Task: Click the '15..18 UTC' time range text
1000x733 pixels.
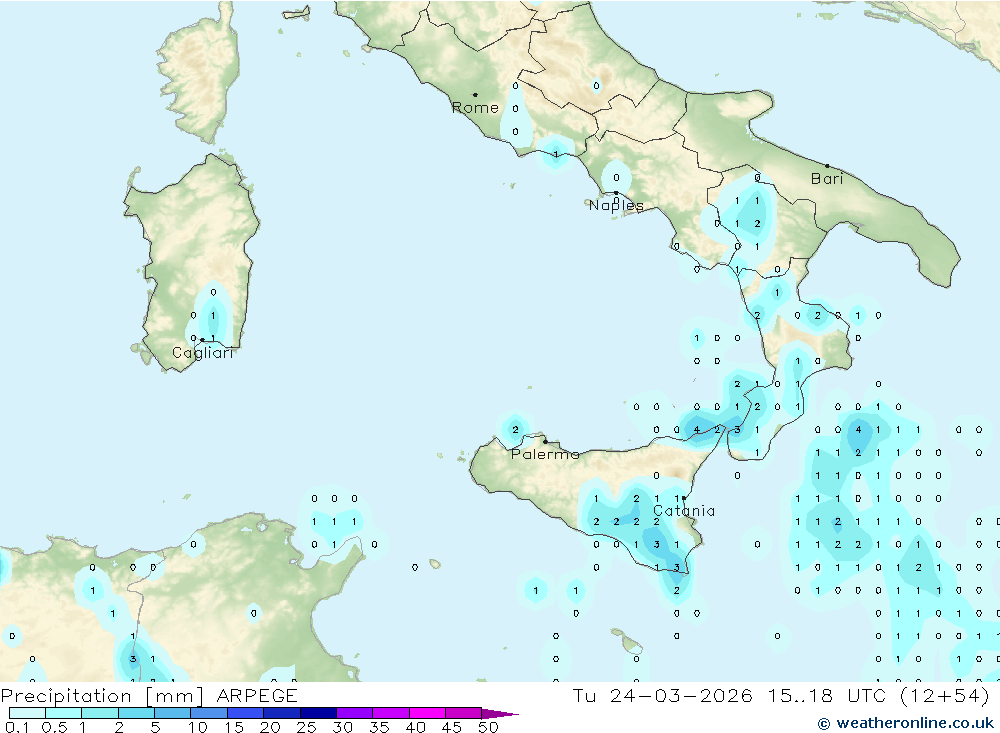Action: coord(827,695)
